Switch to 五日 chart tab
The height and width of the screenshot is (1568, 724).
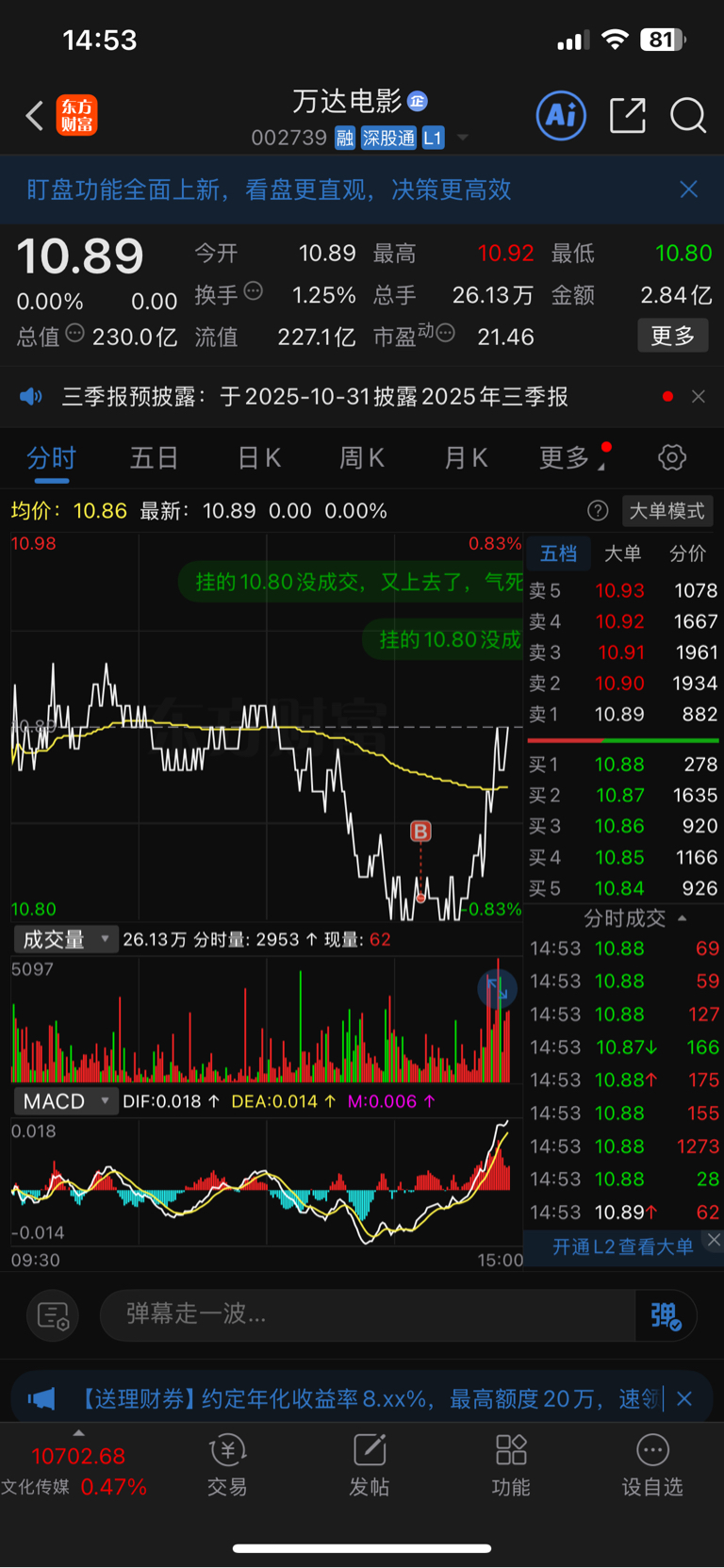coord(154,458)
